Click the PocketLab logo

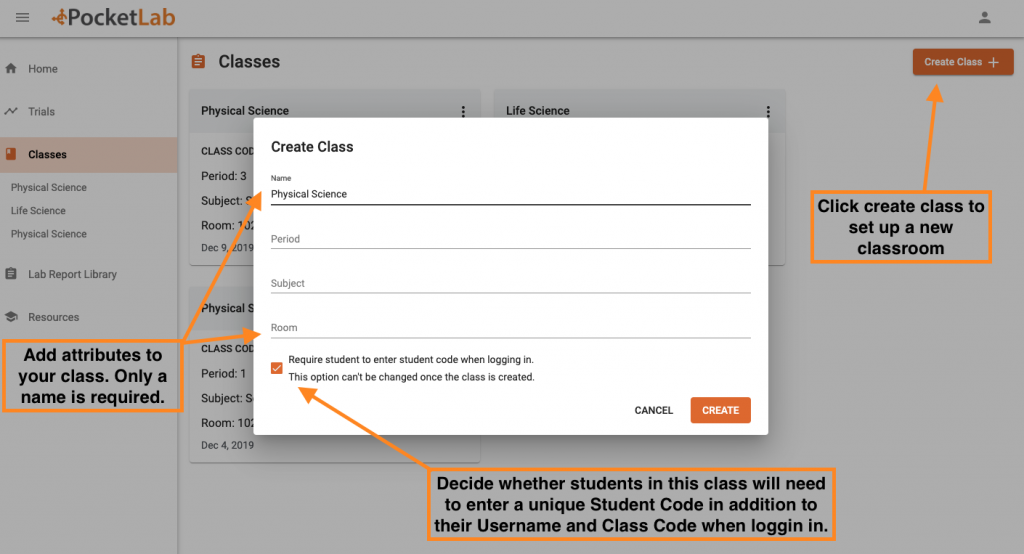tap(108, 17)
